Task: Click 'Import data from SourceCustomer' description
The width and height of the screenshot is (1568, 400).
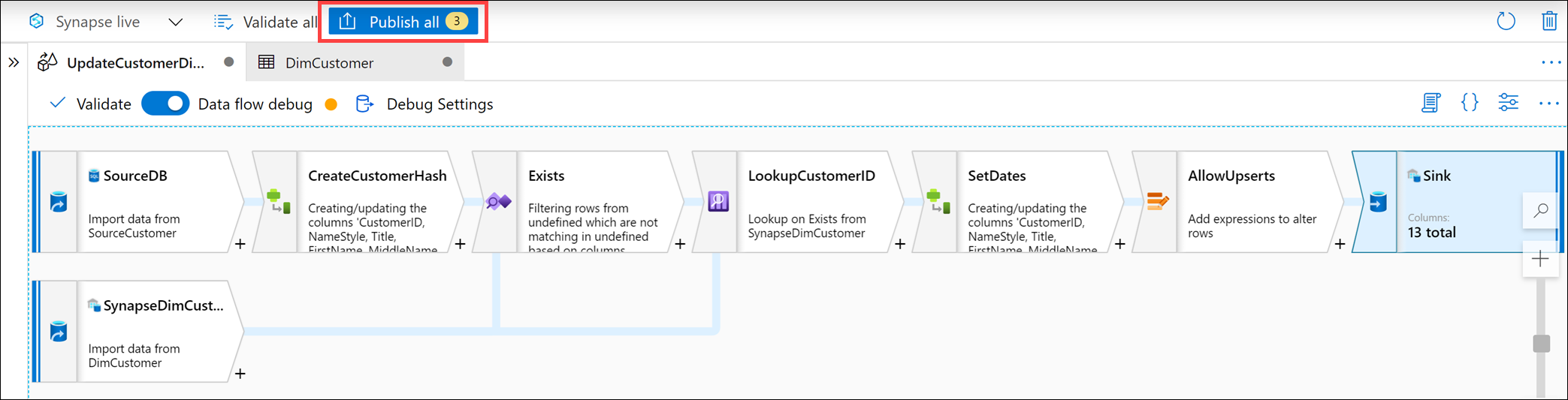Action: tap(134, 226)
